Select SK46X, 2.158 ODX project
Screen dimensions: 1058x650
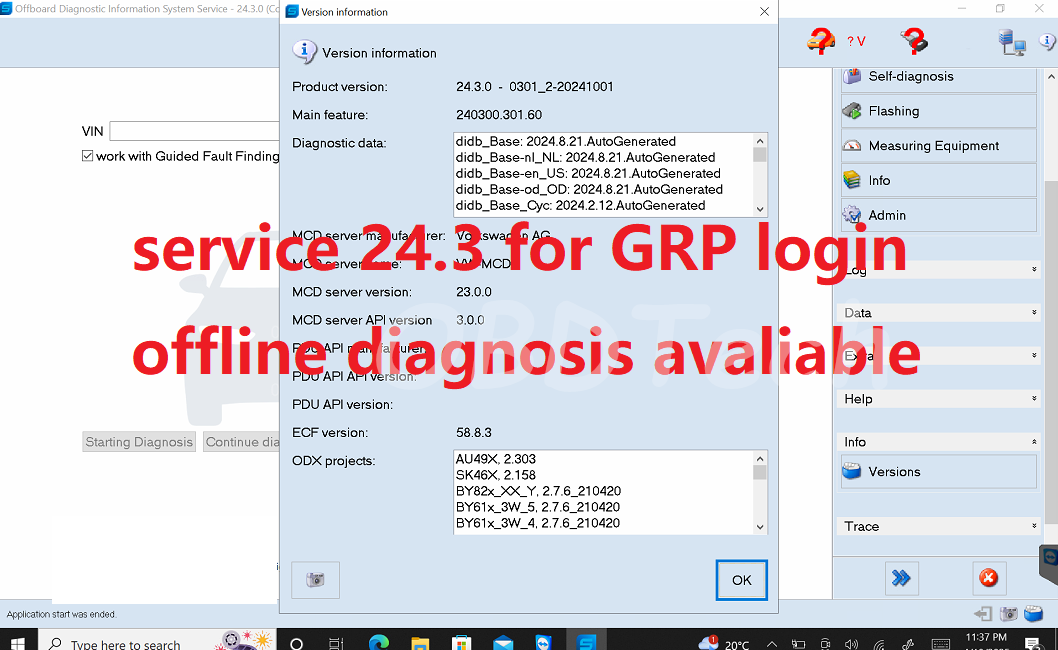coord(495,475)
